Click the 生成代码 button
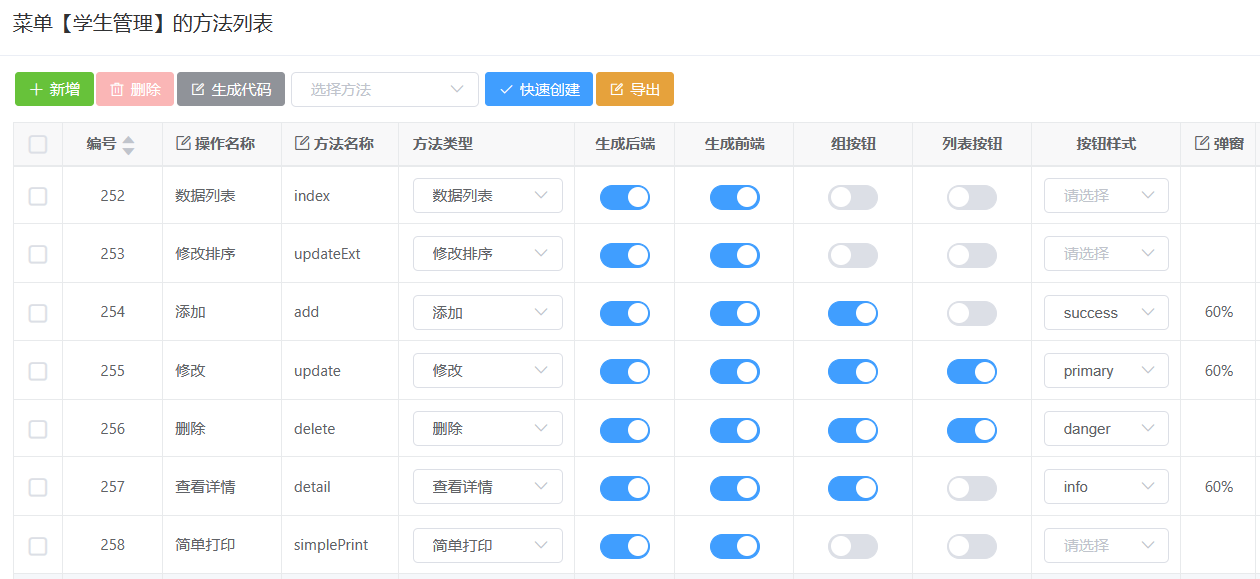Screen dimensions: 1260x579 coord(231,89)
